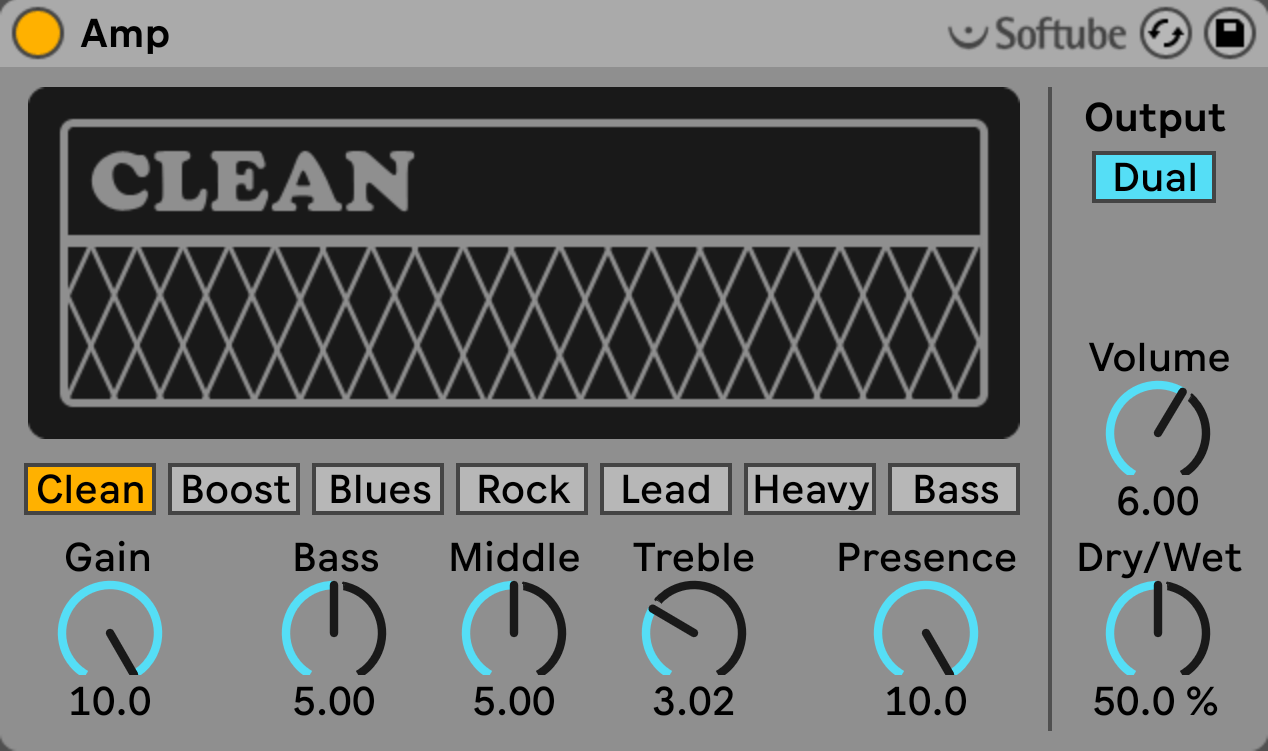Toggle the Dual output mode button
Image resolution: width=1268 pixels, height=751 pixels.
1154,178
